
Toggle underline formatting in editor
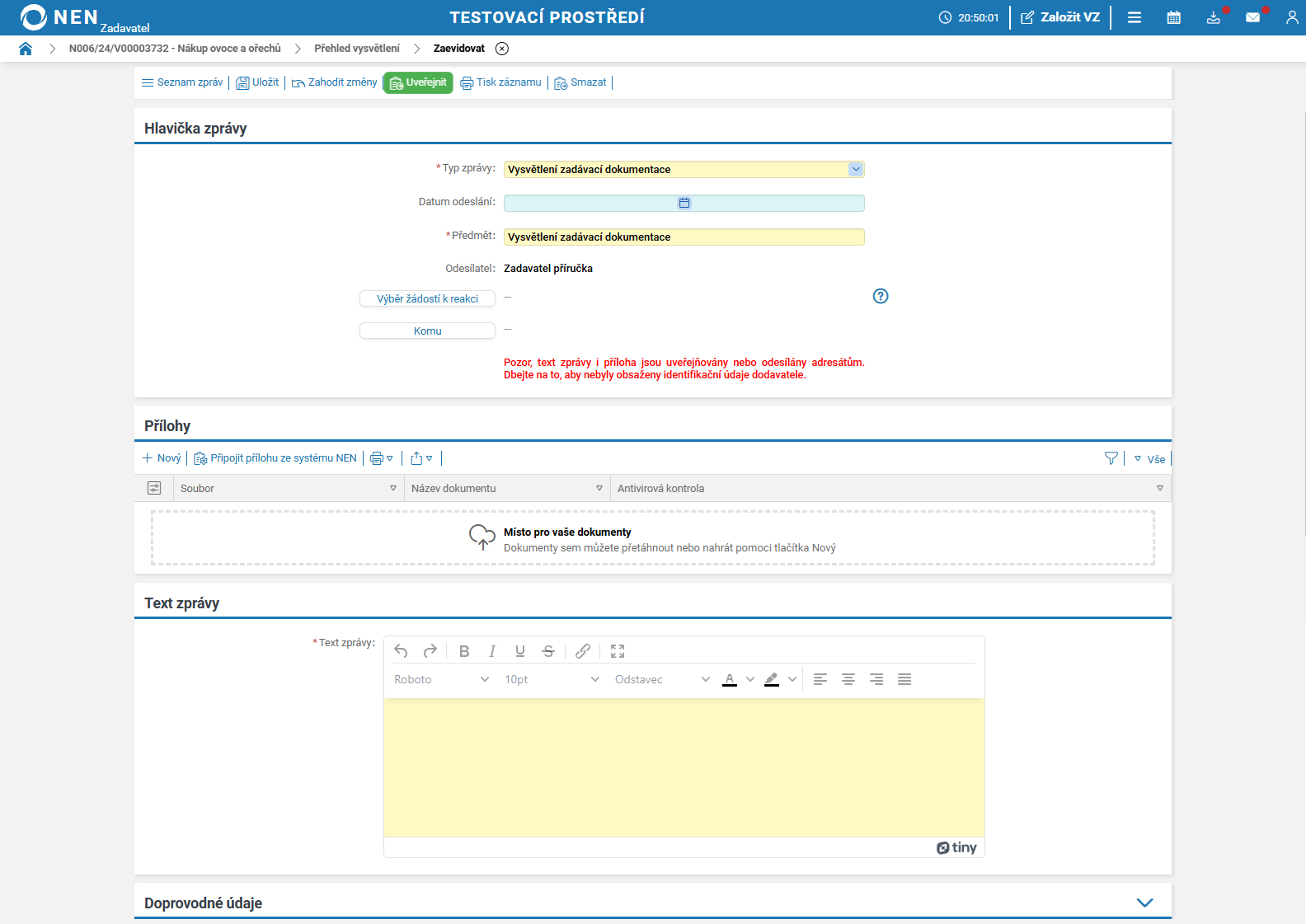pyautogui.click(x=520, y=651)
